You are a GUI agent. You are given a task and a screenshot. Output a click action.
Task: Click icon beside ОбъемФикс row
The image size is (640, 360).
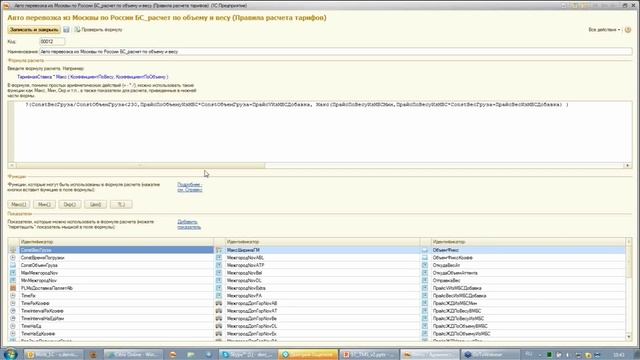coord(425,250)
